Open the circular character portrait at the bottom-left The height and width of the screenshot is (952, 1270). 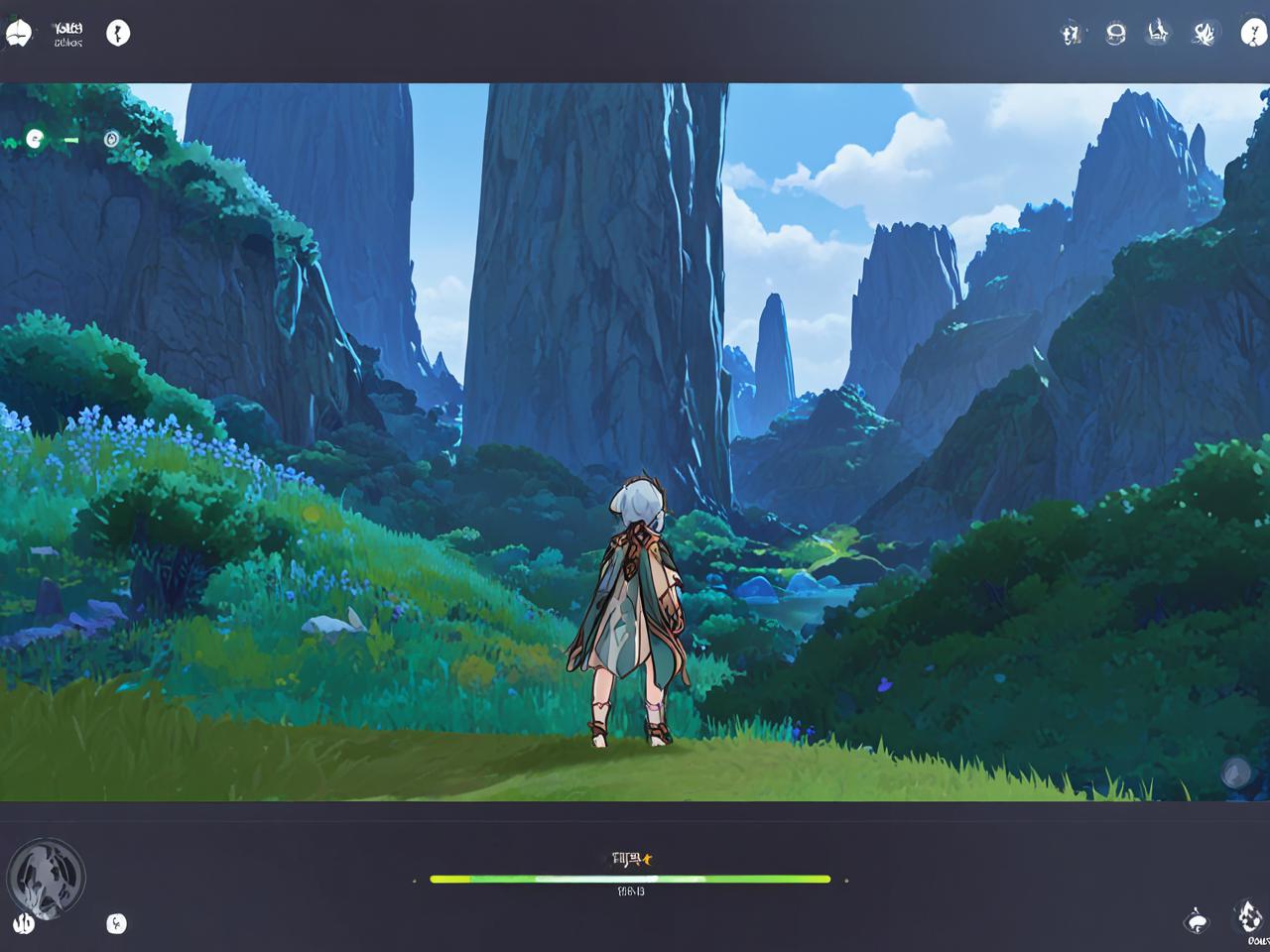coord(46,878)
